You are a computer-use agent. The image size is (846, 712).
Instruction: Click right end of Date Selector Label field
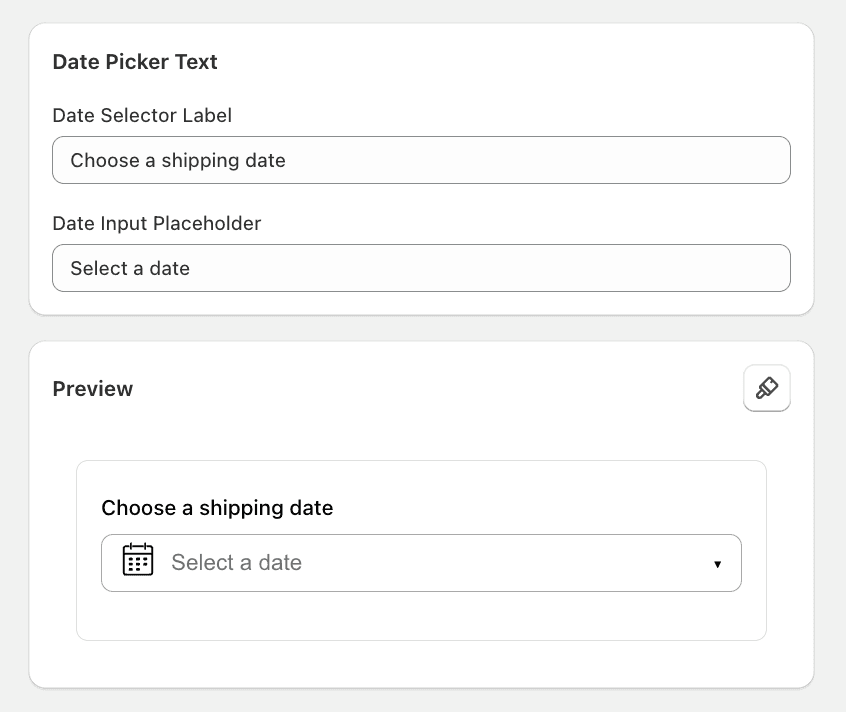[x=760, y=160]
